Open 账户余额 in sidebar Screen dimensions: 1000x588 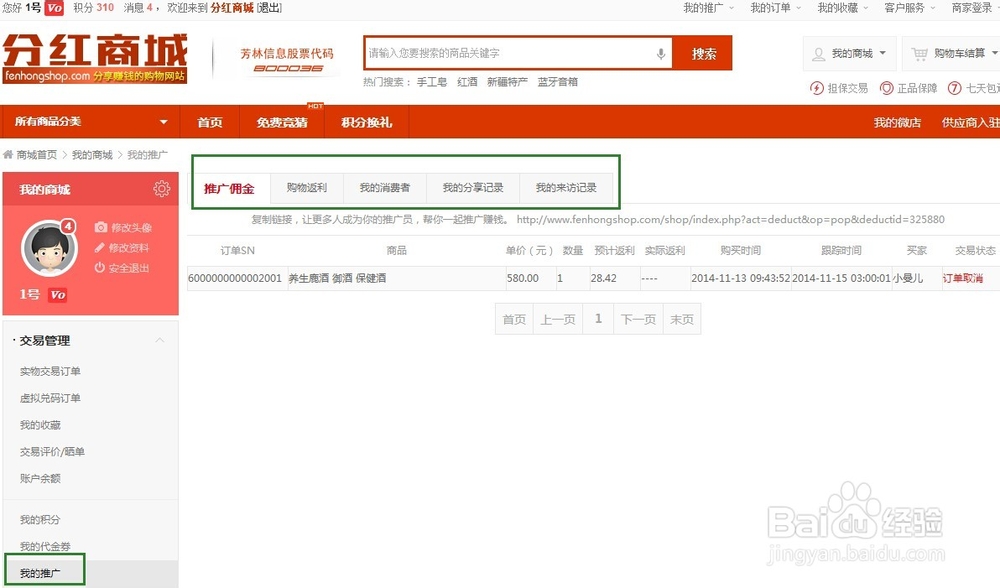40,478
